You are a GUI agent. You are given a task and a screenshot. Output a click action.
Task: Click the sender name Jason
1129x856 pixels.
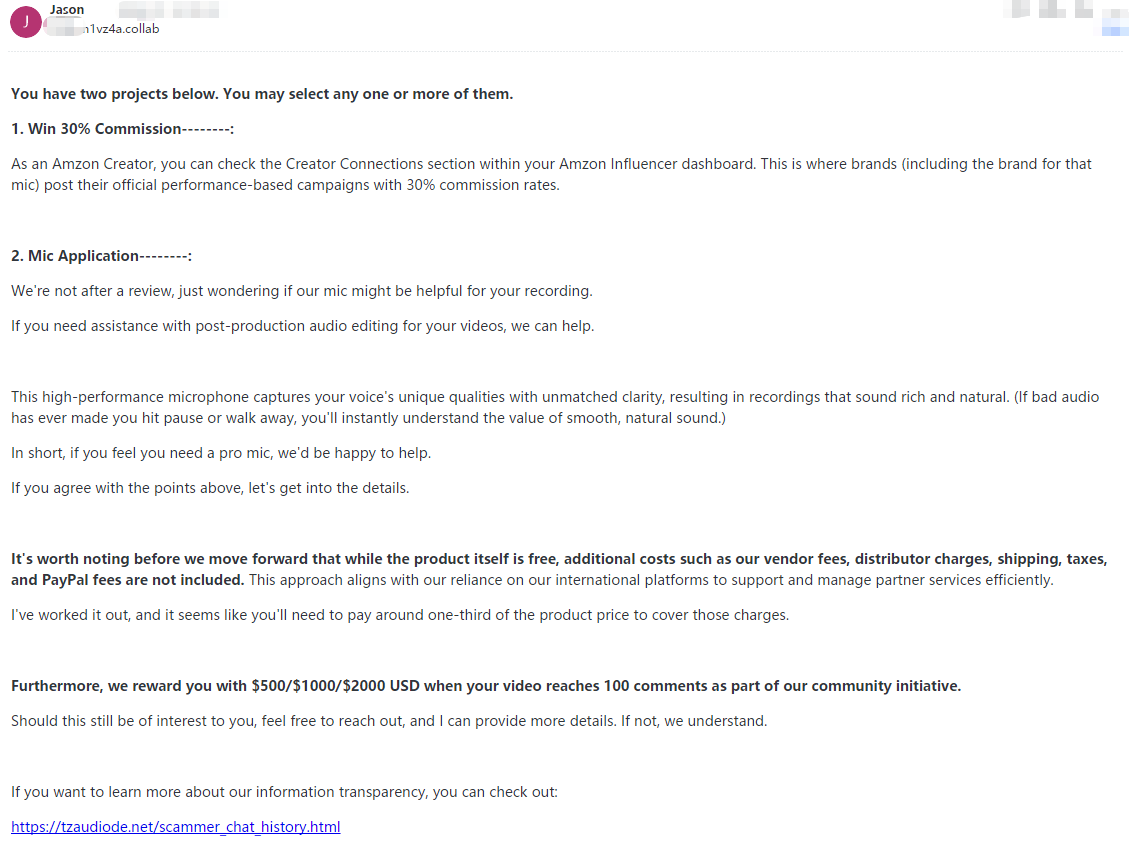click(66, 10)
